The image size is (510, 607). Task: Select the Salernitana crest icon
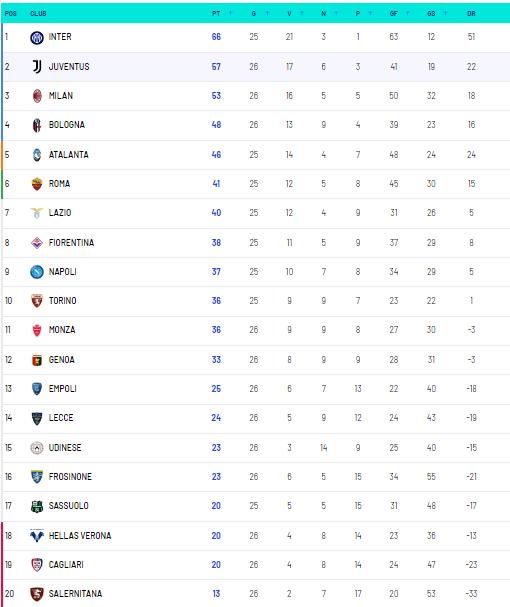pyautogui.click(x=37, y=594)
